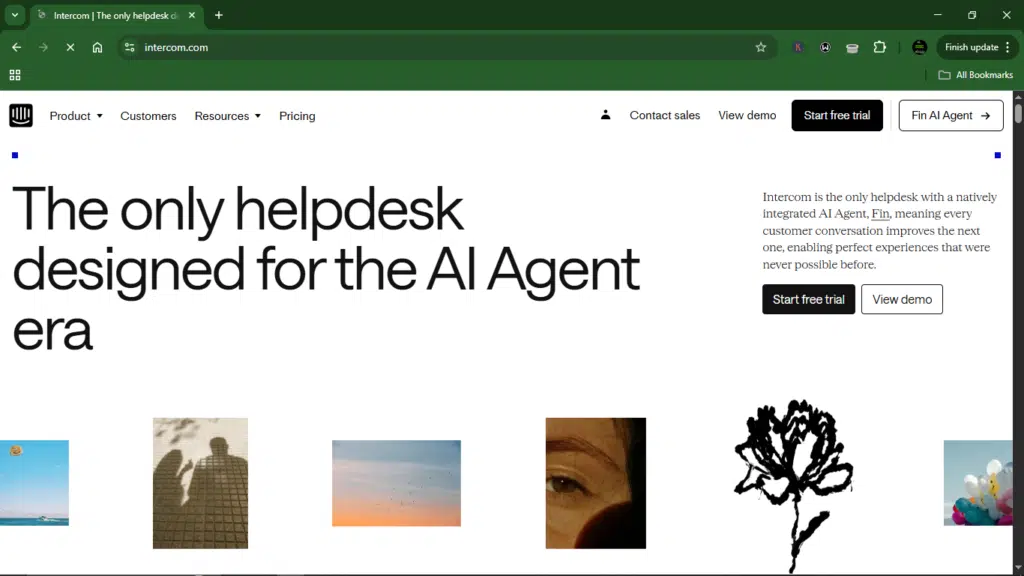
Task: Open the tab search dropdown arrow
Action: (15, 15)
